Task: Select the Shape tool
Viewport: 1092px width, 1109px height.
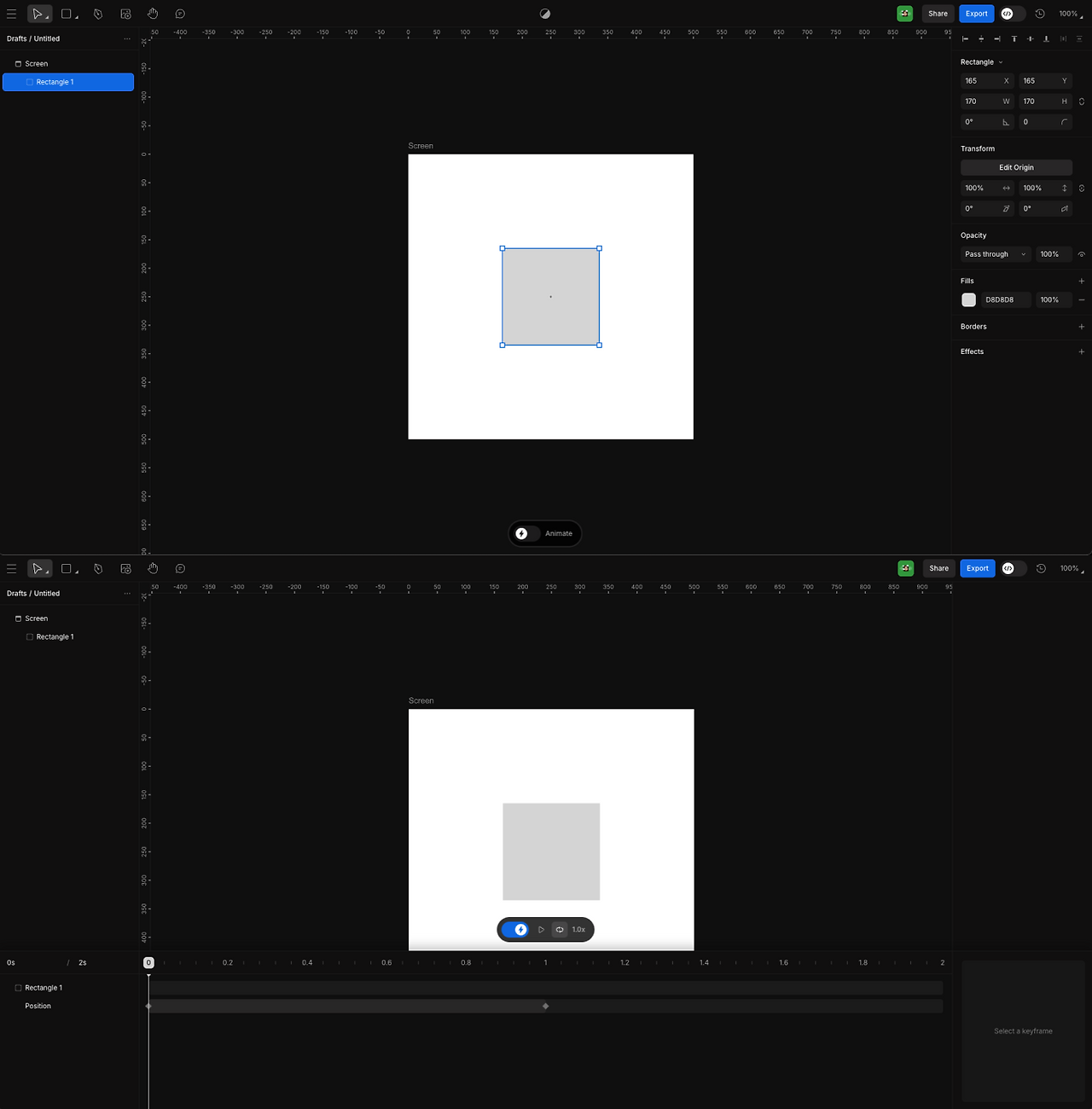Action: (x=67, y=14)
